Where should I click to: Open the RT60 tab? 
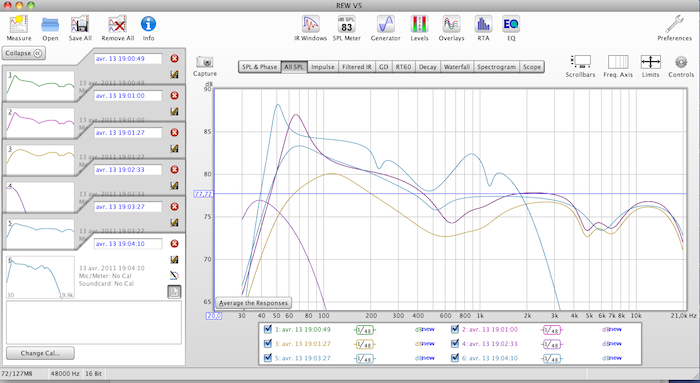point(403,67)
